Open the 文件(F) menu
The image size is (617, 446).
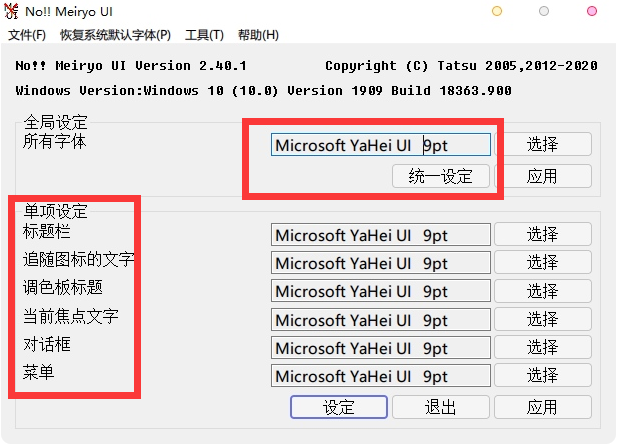(x=27, y=35)
